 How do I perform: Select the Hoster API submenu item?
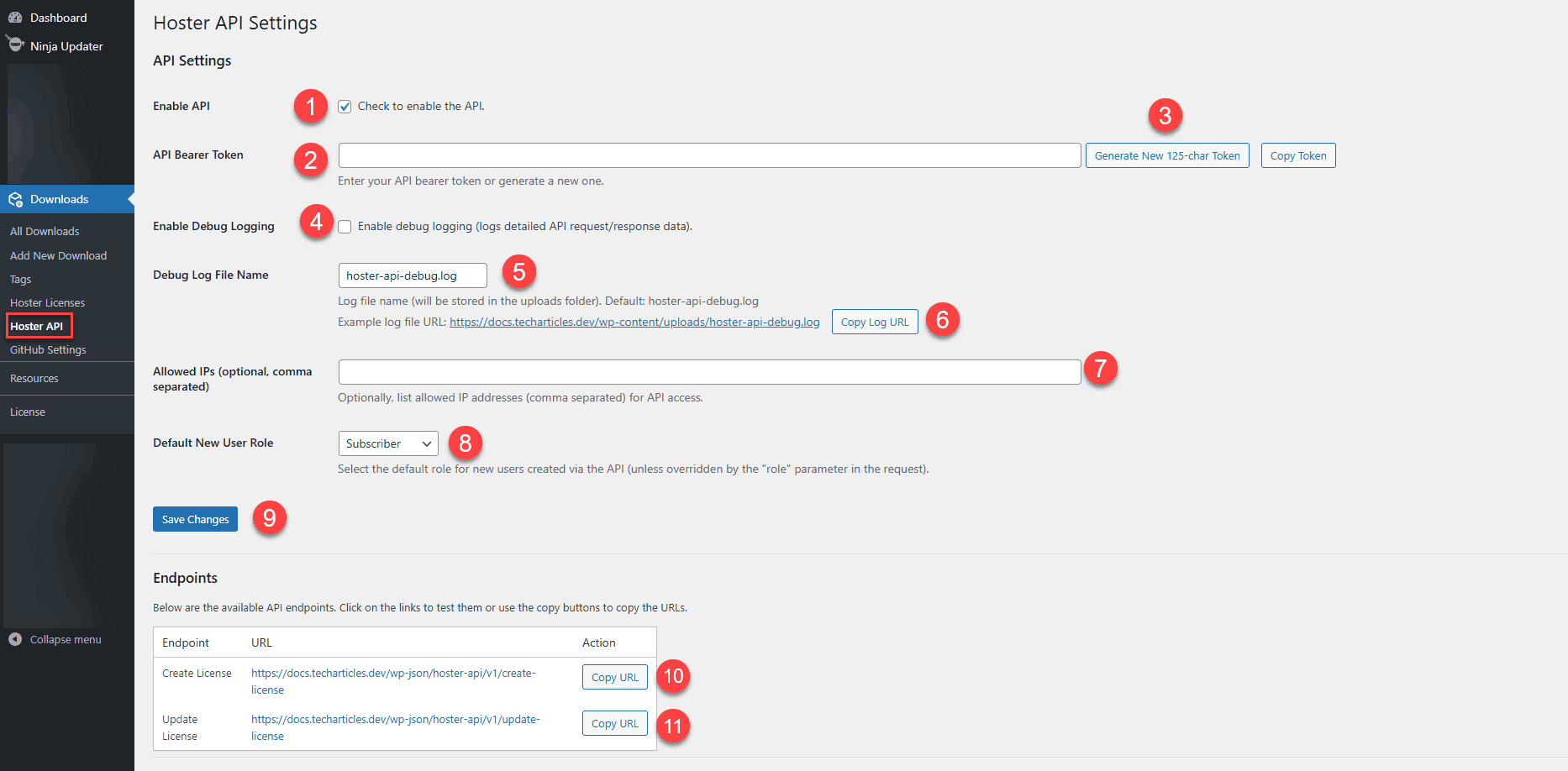tap(36, 326)
